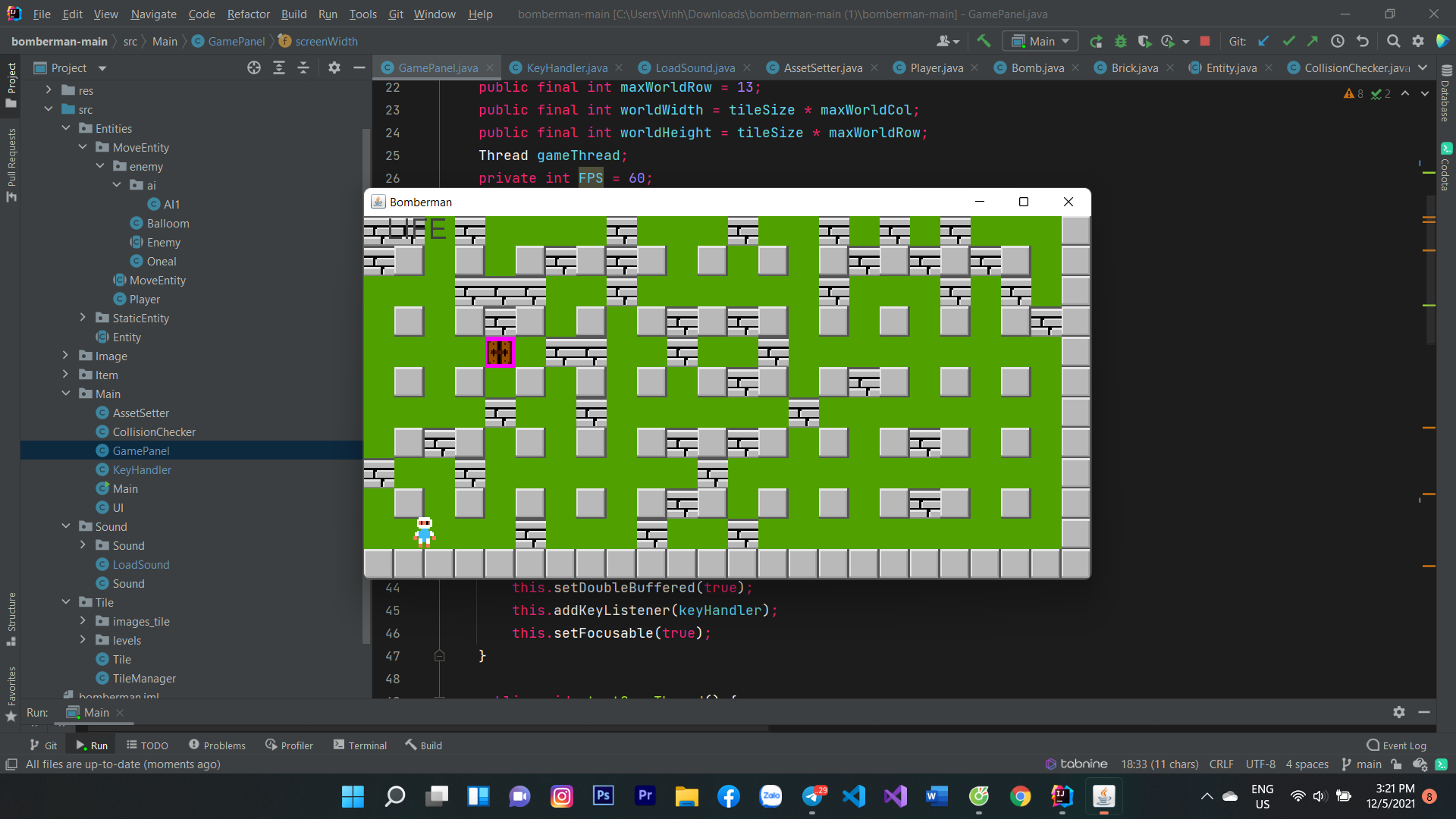
Task: Toggle the Terminal tool window
Action: (x=360, y=745)
